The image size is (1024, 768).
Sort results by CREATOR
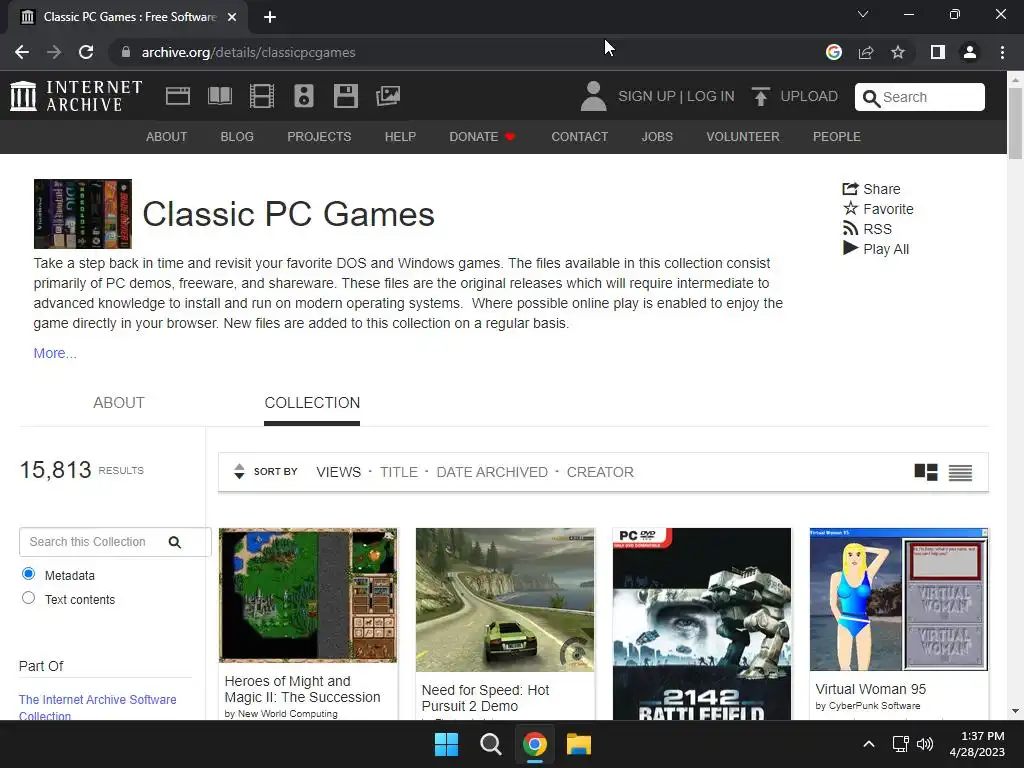600,472
